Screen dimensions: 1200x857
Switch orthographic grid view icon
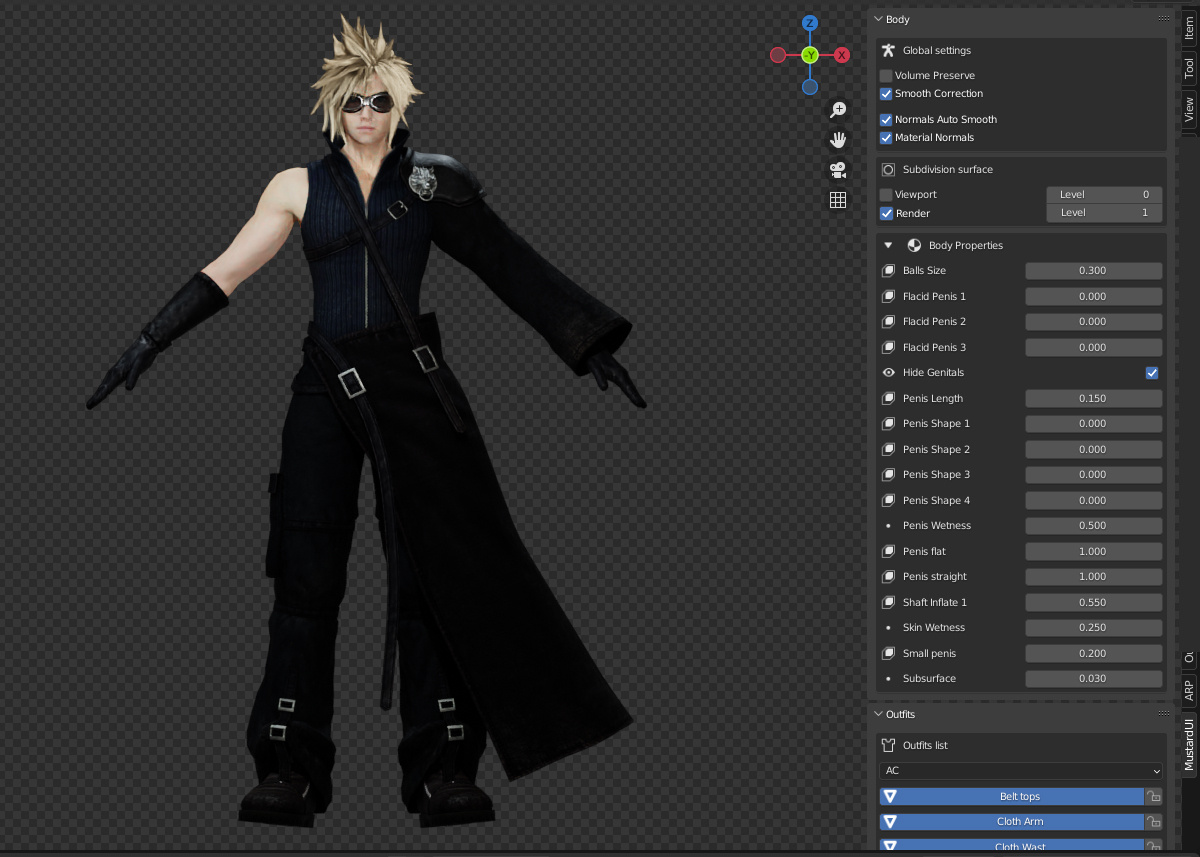(x=838, y=200)
